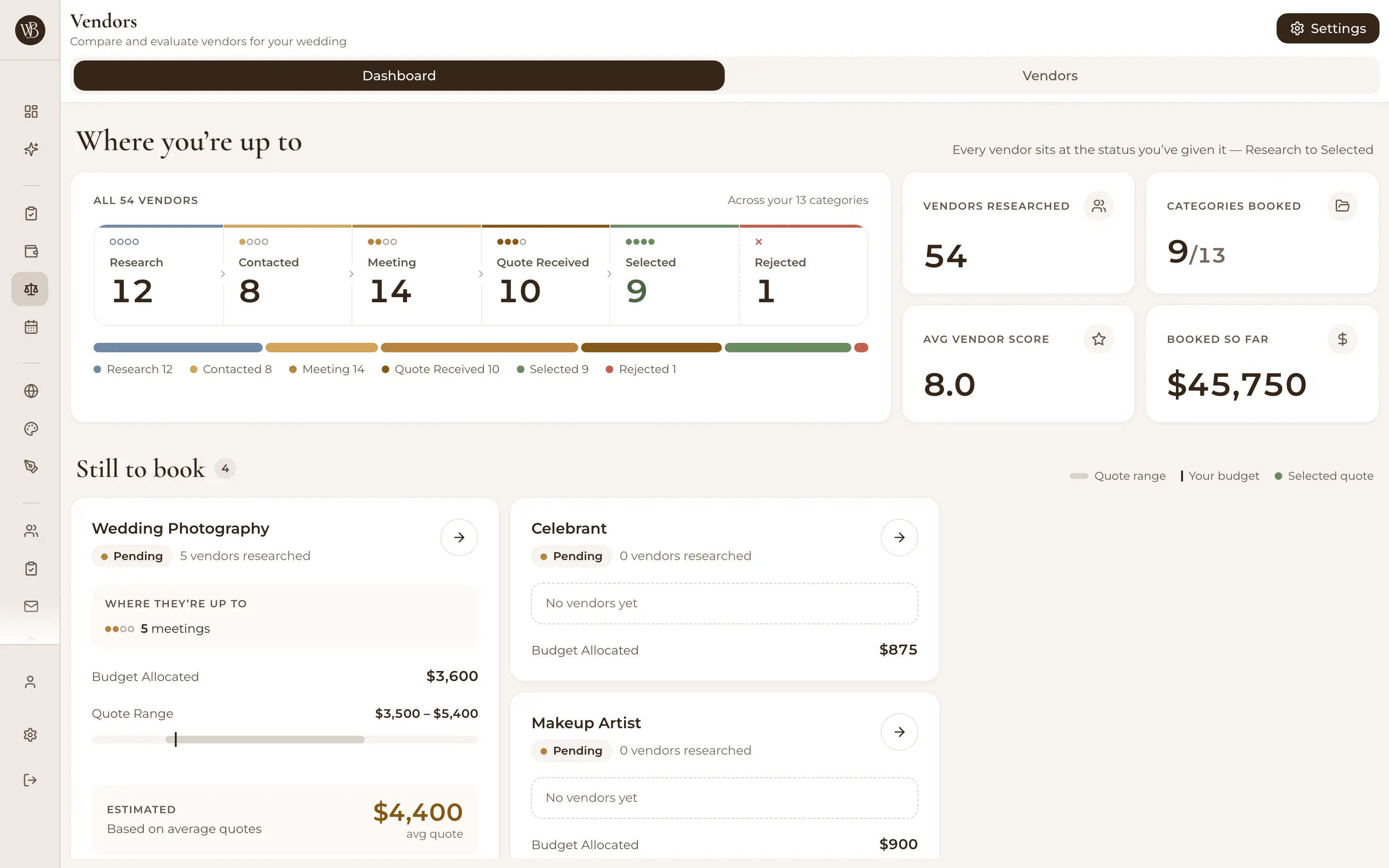This screenshot has height=868, width=1389.
Task: Open the calendar icon in sidebar
Action: click(x=31, y=327)
